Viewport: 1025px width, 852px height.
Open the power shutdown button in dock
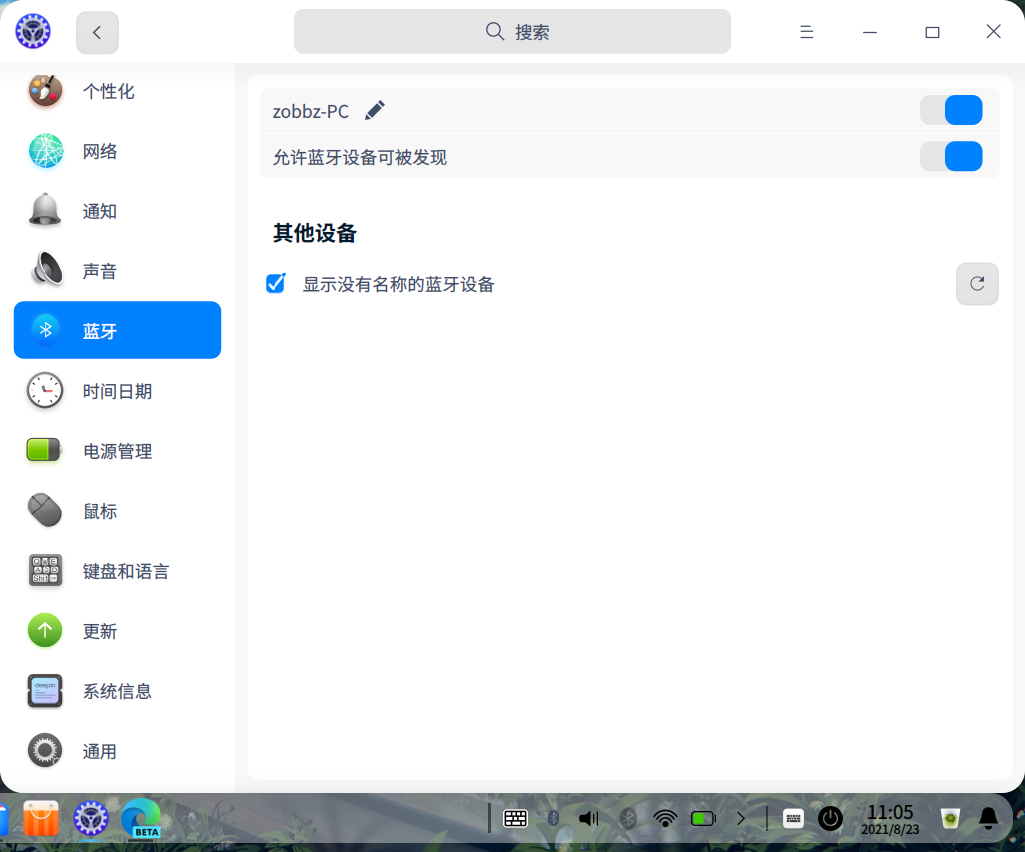[830, 818]
